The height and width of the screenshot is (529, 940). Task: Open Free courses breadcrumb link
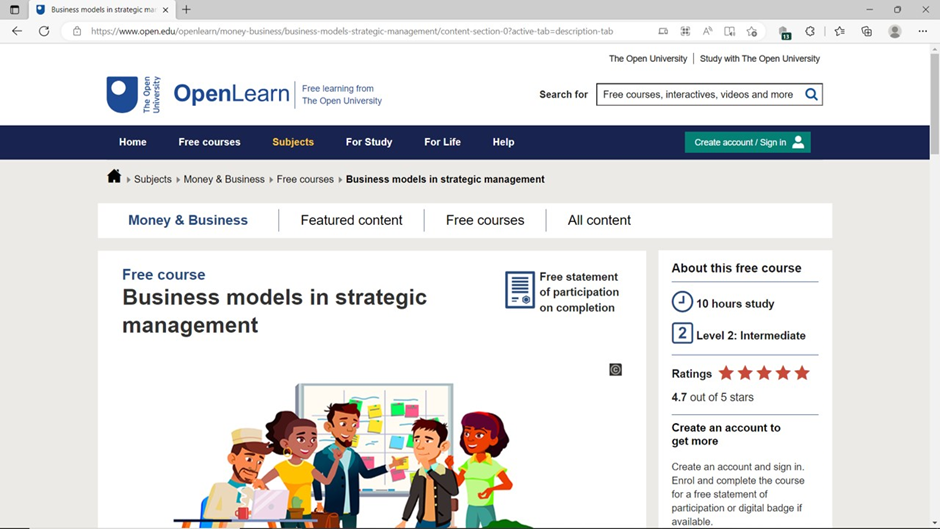(305, 179)
